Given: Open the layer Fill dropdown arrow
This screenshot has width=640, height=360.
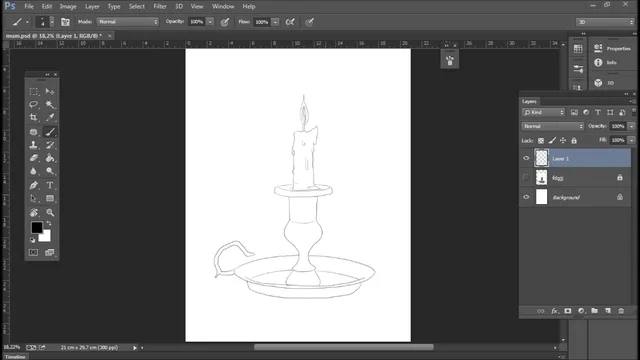Looking at the screenshot, I should click(x=631, y=140).
